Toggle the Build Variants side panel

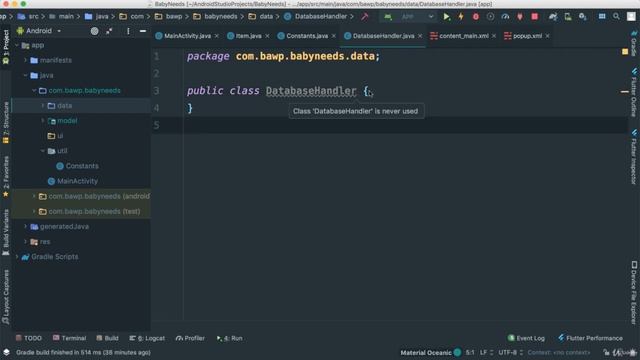[x=6, y=232]
